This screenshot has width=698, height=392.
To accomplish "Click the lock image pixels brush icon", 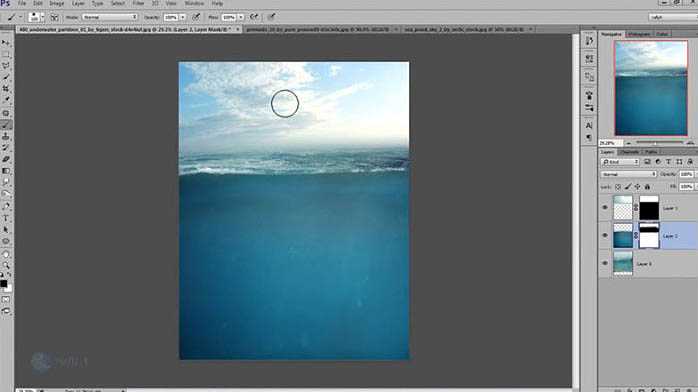I will (628, 187).
